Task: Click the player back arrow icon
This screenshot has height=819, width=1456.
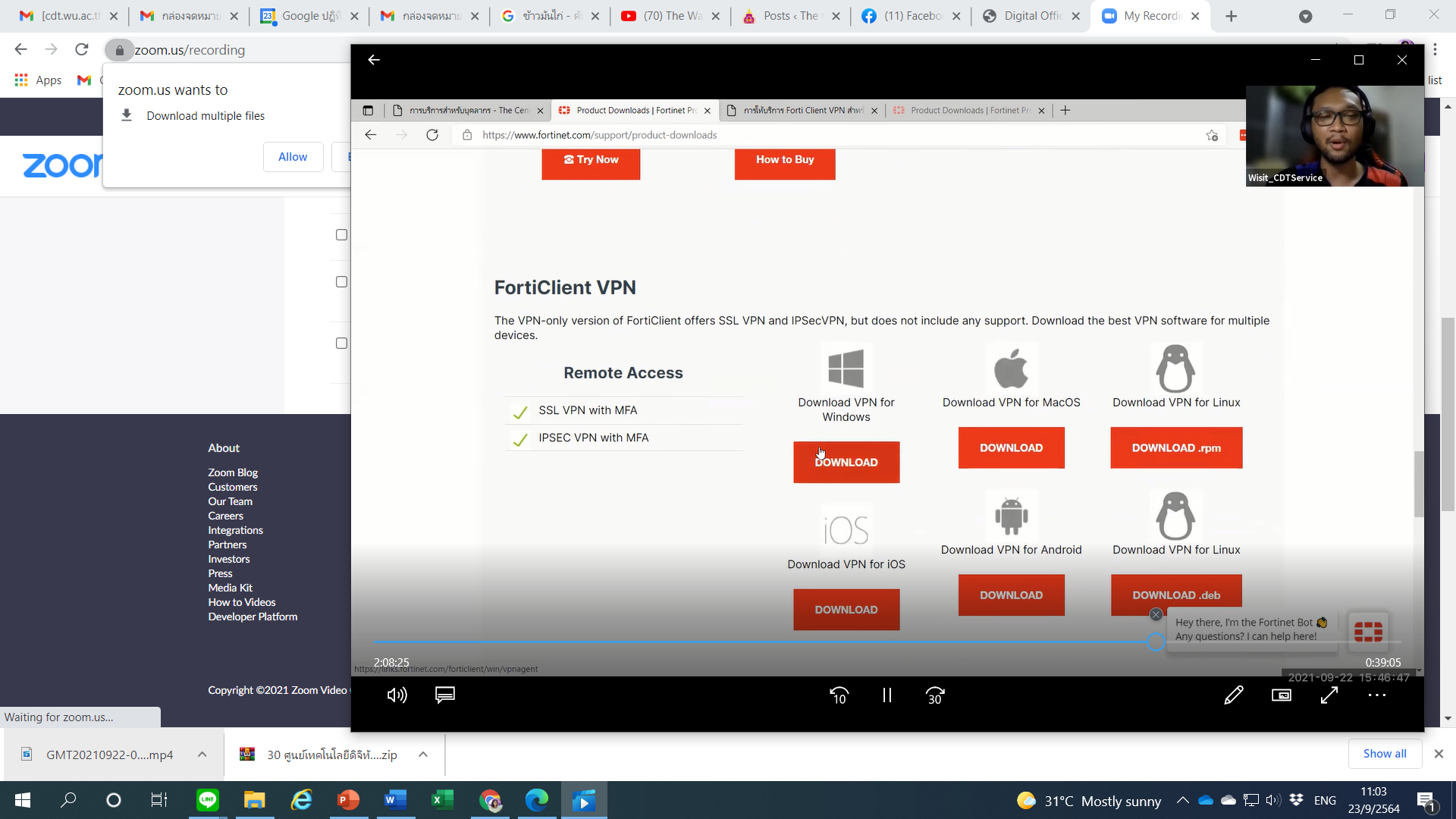Action: point(374,60)
